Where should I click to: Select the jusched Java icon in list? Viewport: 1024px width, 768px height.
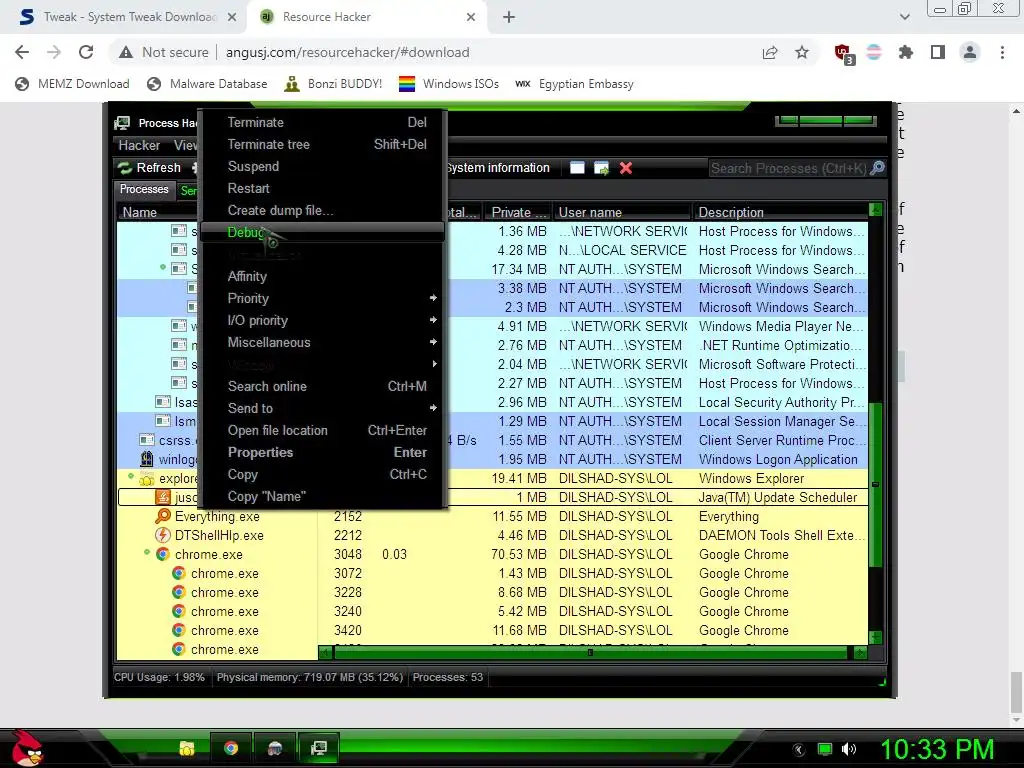tap(163, 497)
